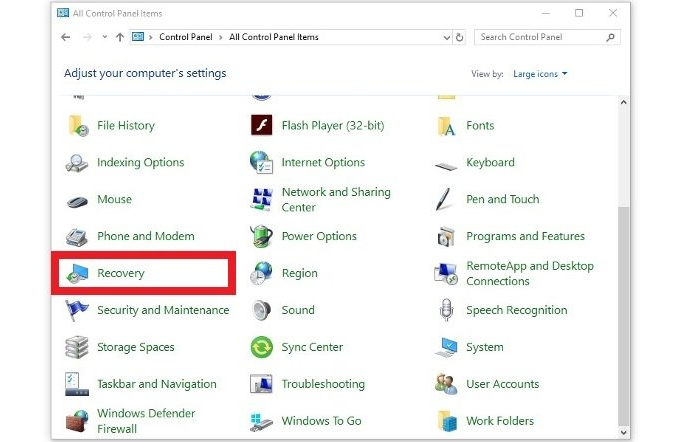700x442 pixels.
Task: Open the RemoteApp and Desktop Connections icon
Action: 446,274
